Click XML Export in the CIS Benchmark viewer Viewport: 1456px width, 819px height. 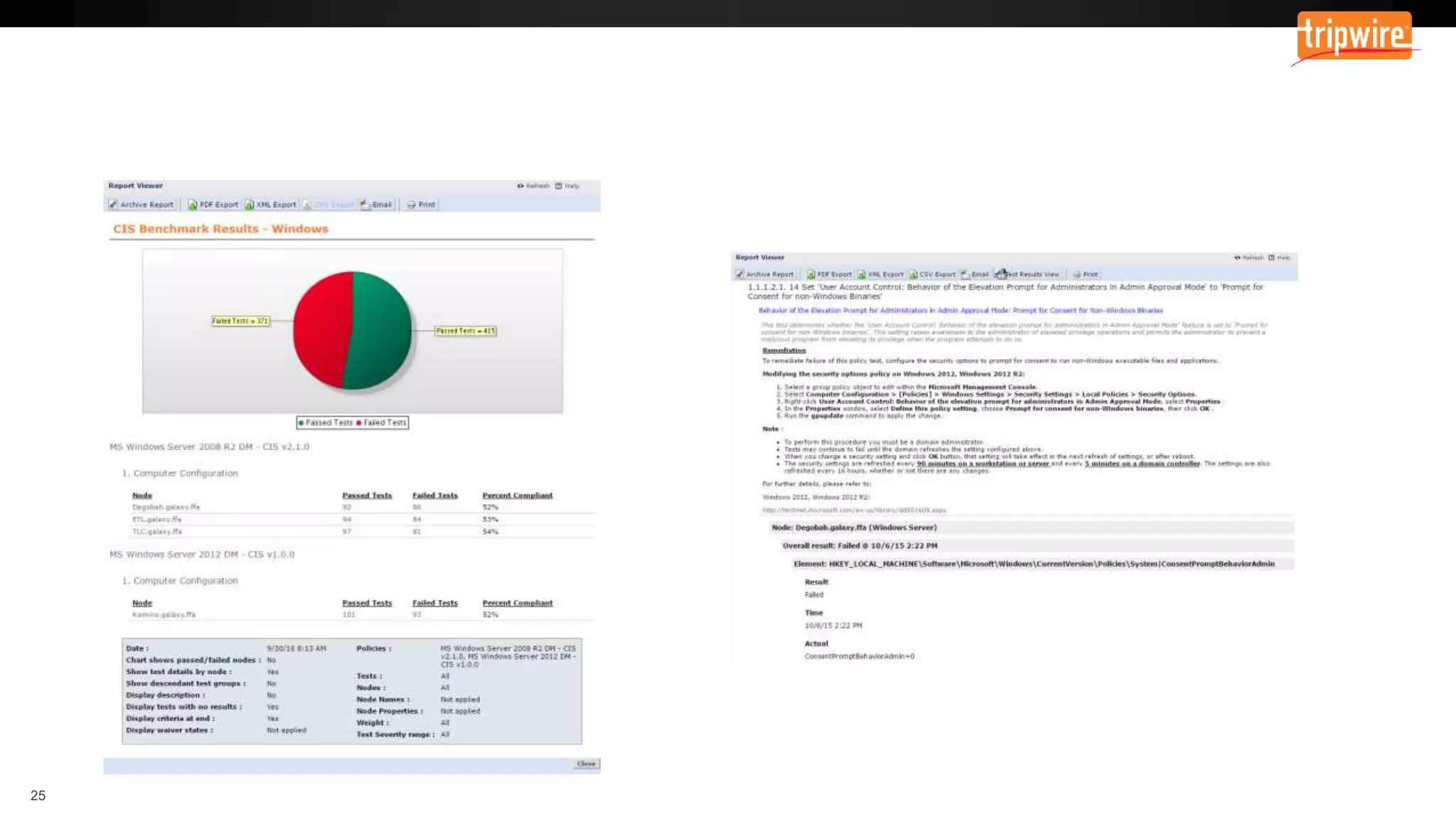271,205
